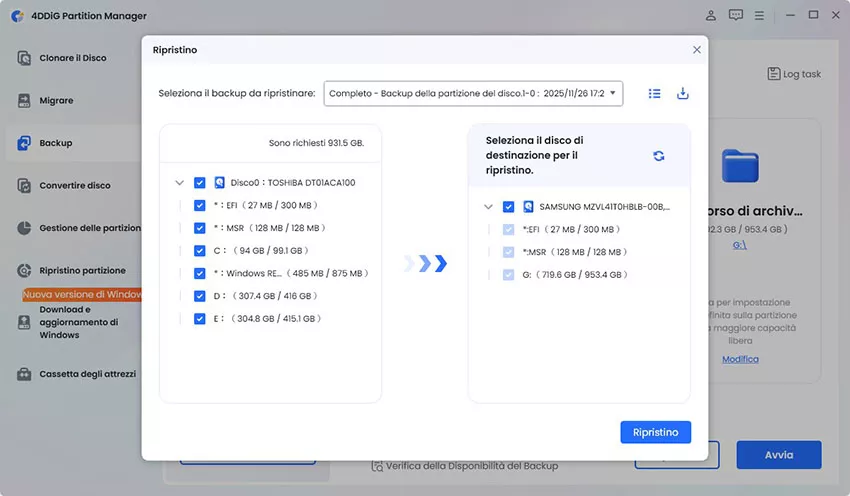Toggle the source MSR 128 MB checkbox
This screenshot has width=850, height=496.
199,228
